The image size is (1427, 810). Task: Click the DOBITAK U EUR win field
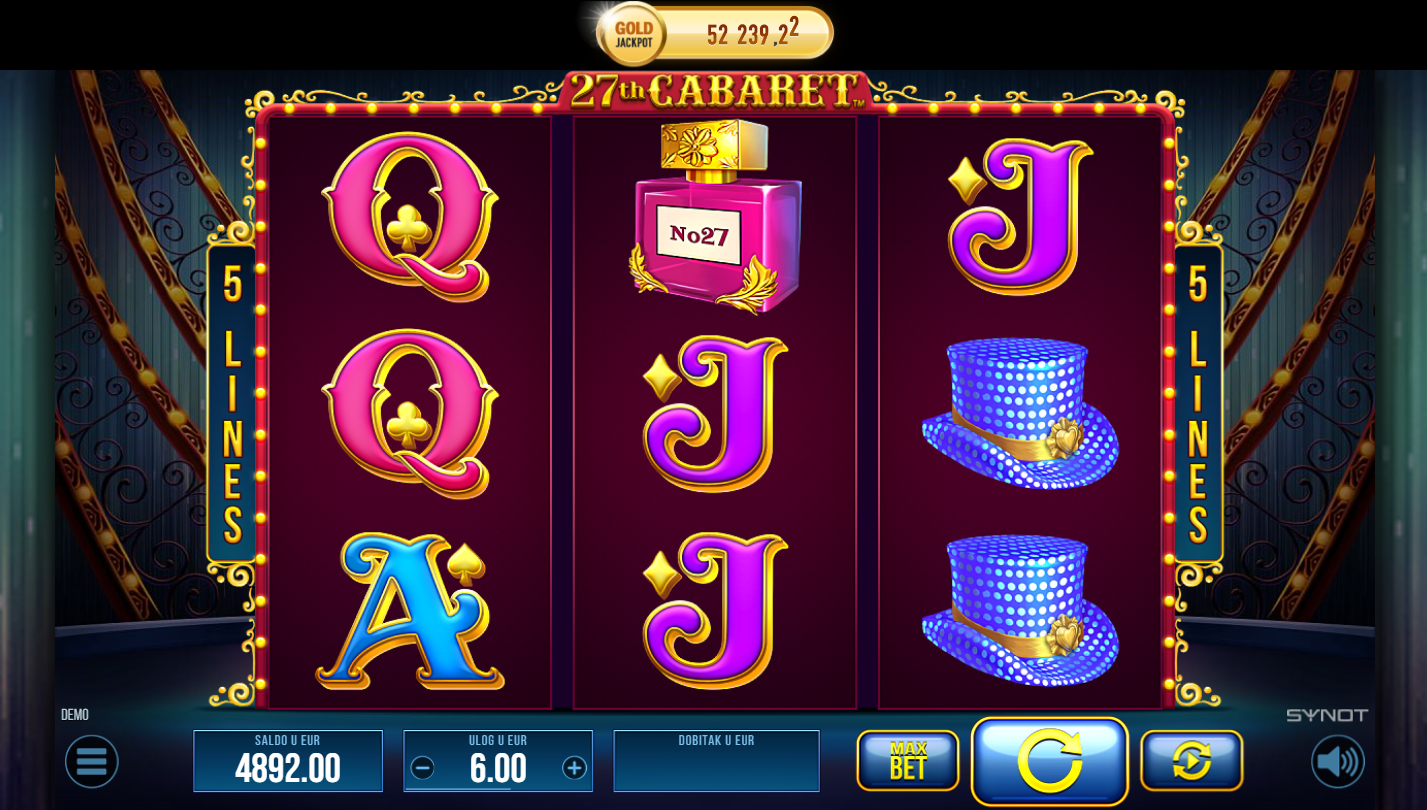(x=716, y=761)
